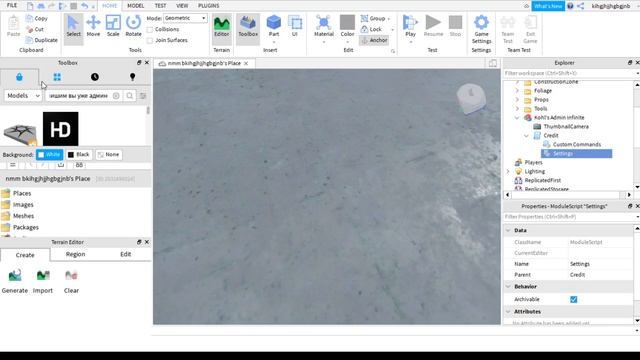The height and width of the screenshot is (360, 640).
Task: Toggle the Collisions checkbox
Action: click(x=150, y=30)
